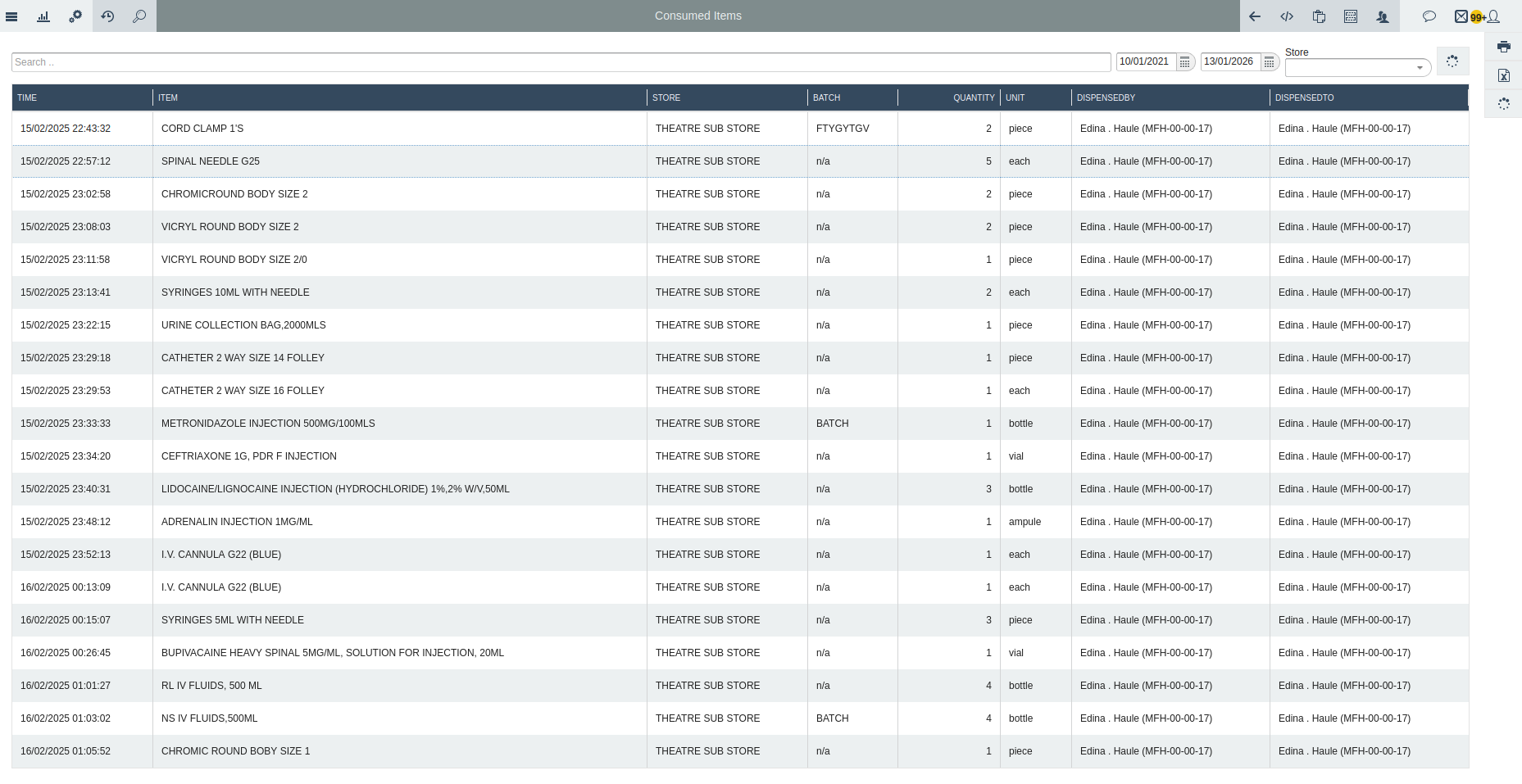Select NS IV FLUIDS,500ML row

(740, 718)
